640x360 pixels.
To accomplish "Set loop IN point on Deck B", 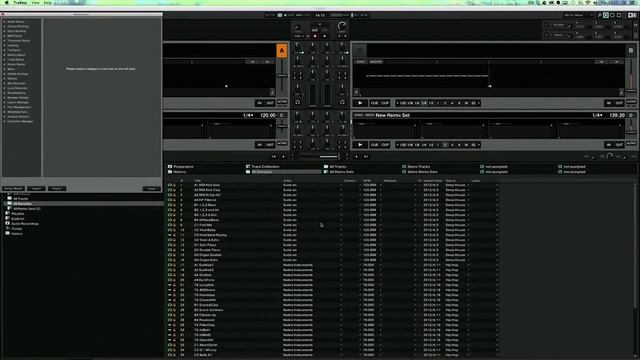I will [x=609, y=103].
